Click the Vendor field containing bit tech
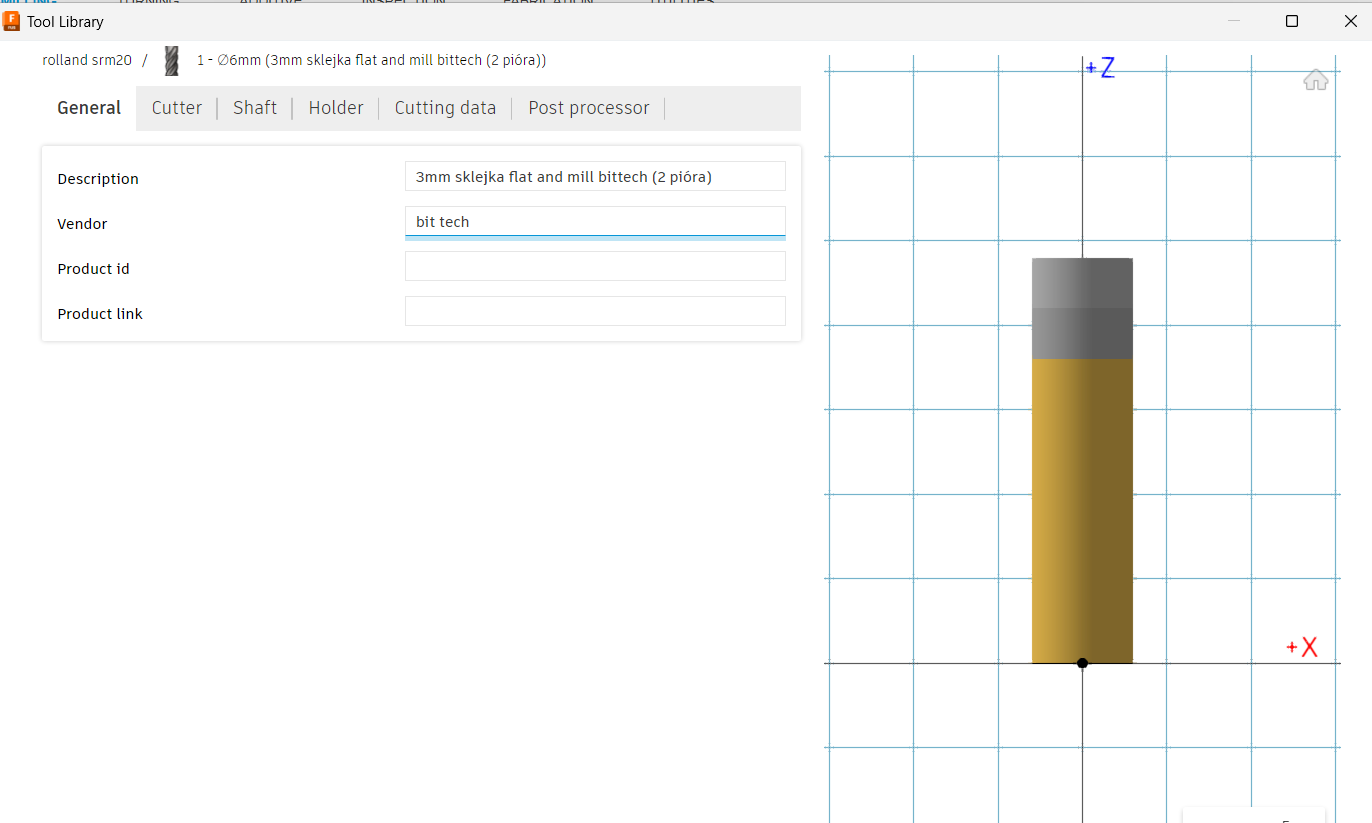Viewport: 1372px width, 823px height. click(595, 221)
